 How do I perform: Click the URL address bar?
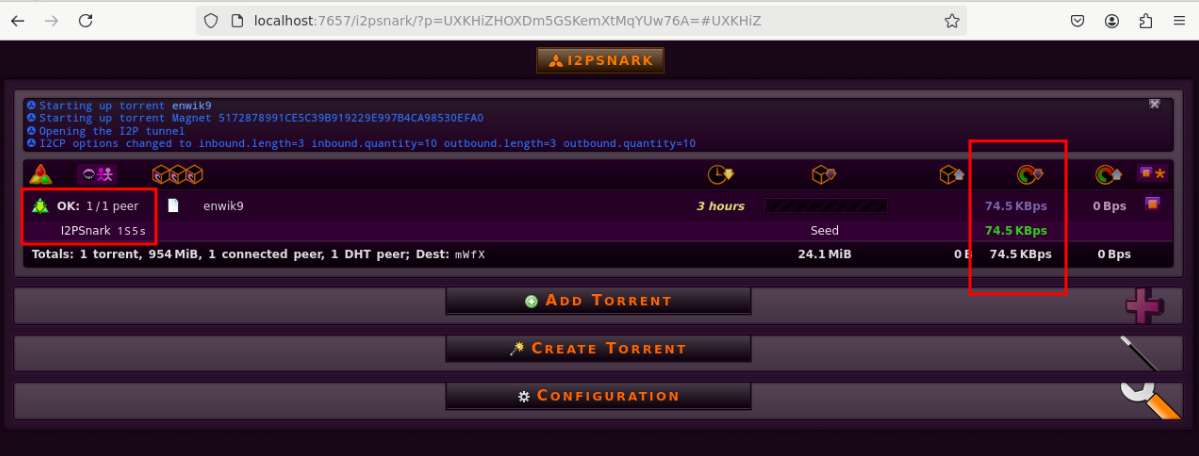(581, 21)
